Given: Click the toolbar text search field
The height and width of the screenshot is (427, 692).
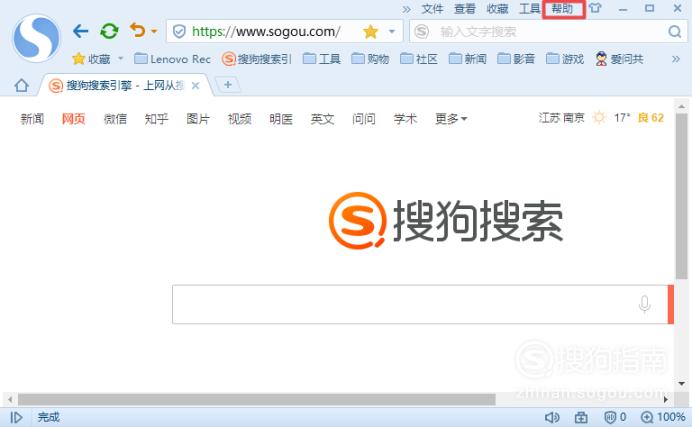Looking at the screenshot, I should click(x=547, y=31).
